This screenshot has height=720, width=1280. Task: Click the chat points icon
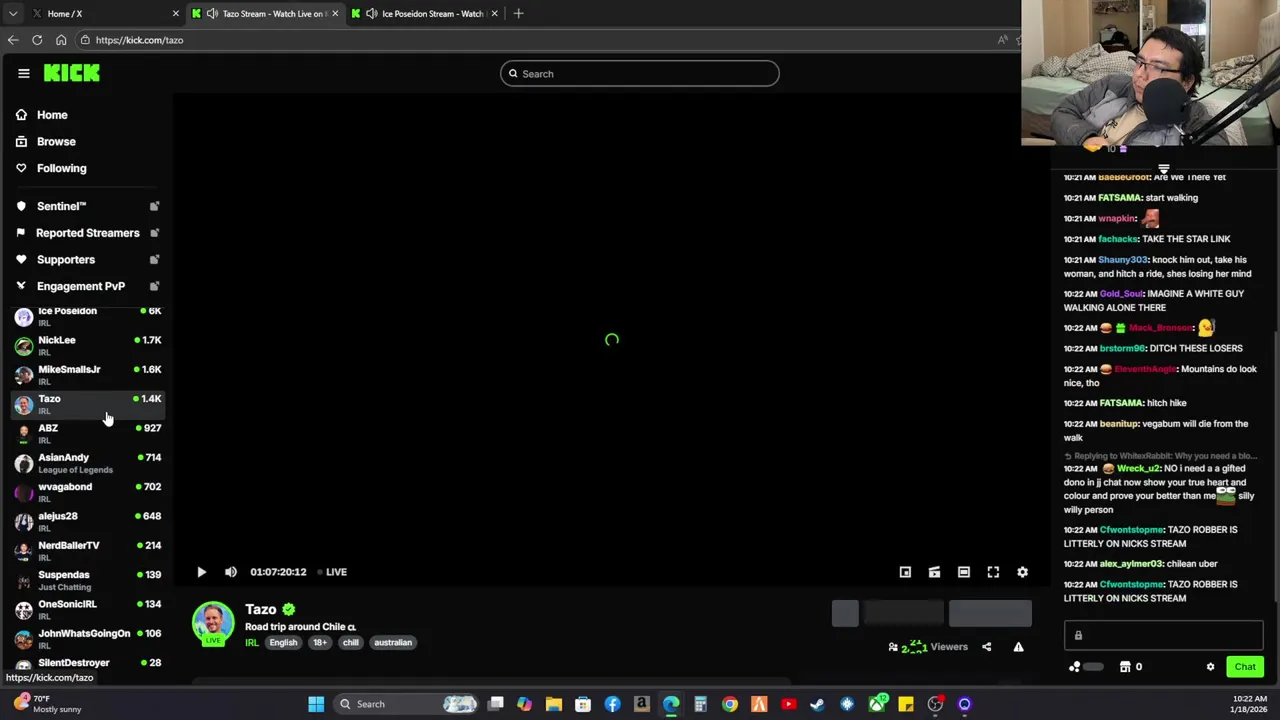pos(1075,667)
